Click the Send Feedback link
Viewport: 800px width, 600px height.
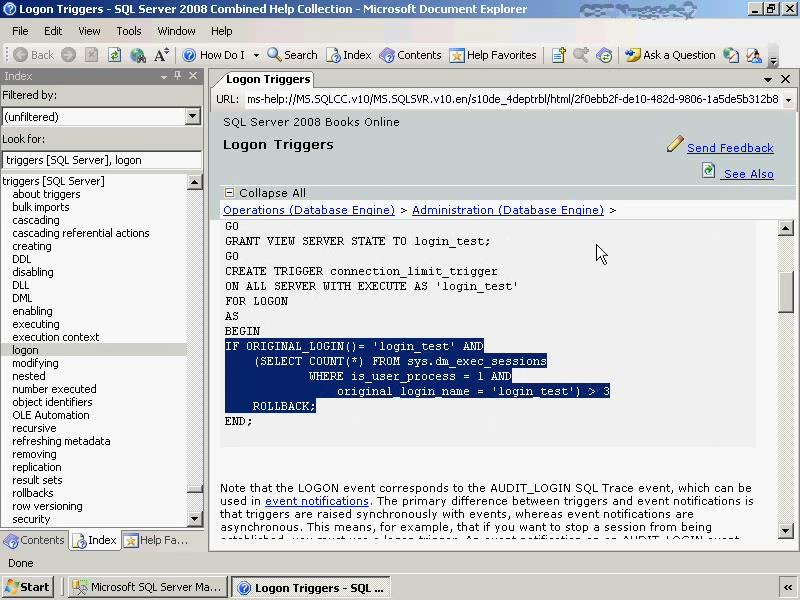pos(730,148)
